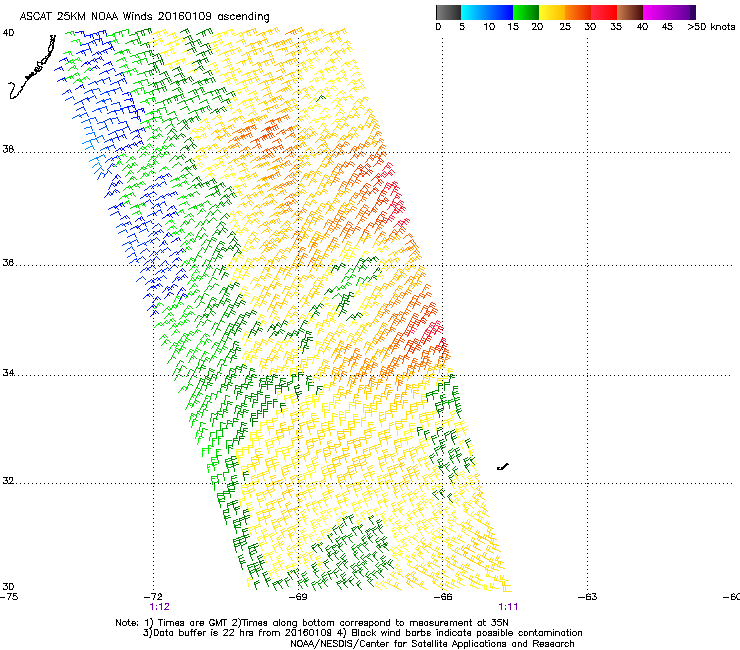Click the '45' label under the color bar
This screenshot has width=740, height=650.
click(x=667, y=26)
